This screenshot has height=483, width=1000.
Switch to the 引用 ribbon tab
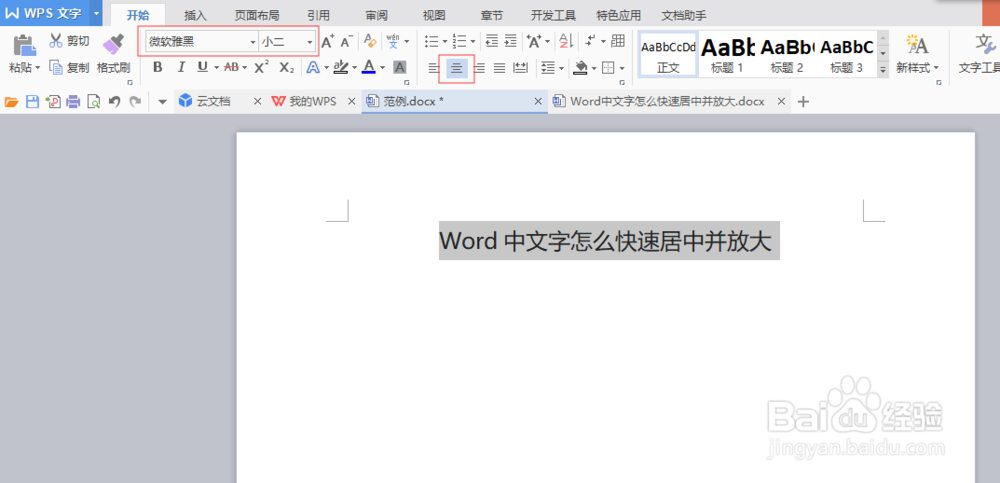coord(318,15)
